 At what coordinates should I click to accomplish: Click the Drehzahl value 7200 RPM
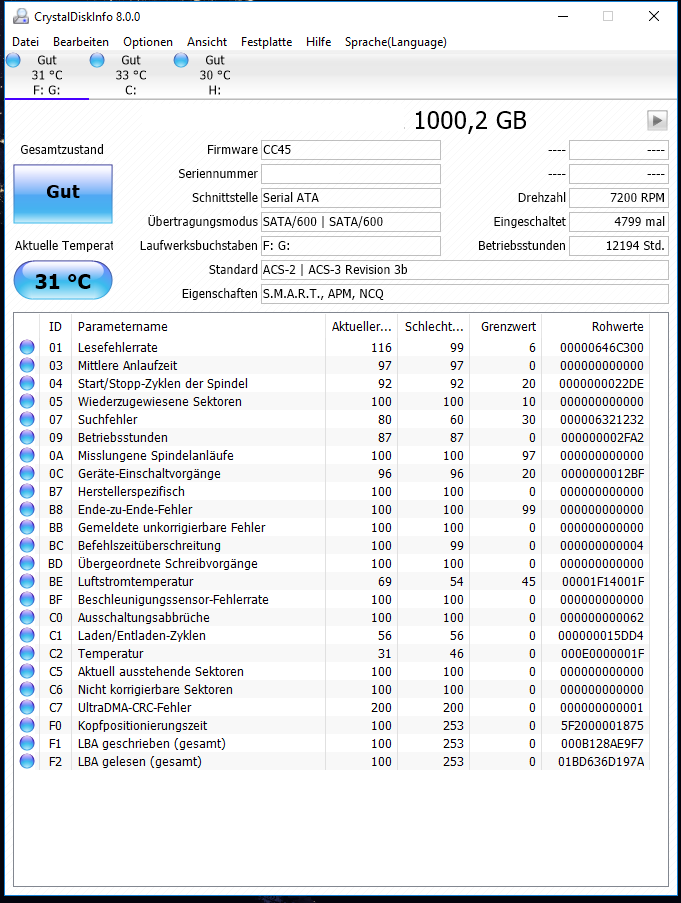pyautogui.click(x=619, y=198)
